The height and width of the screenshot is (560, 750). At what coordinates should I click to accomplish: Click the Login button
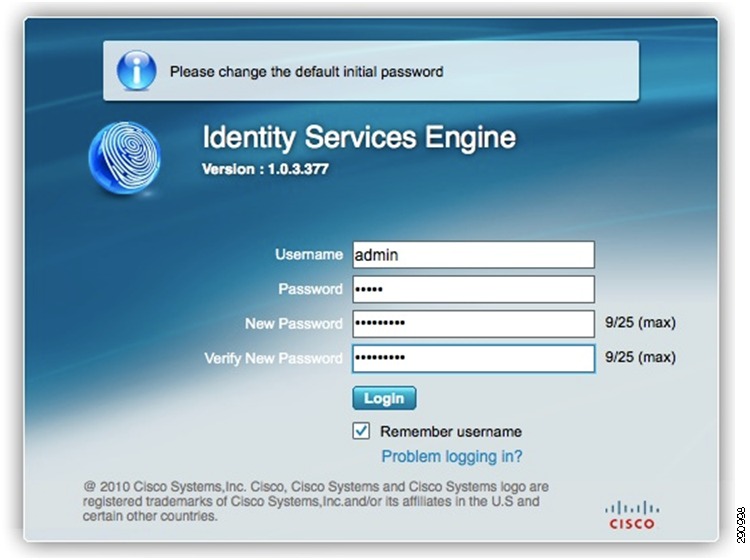tap(384, 398)
